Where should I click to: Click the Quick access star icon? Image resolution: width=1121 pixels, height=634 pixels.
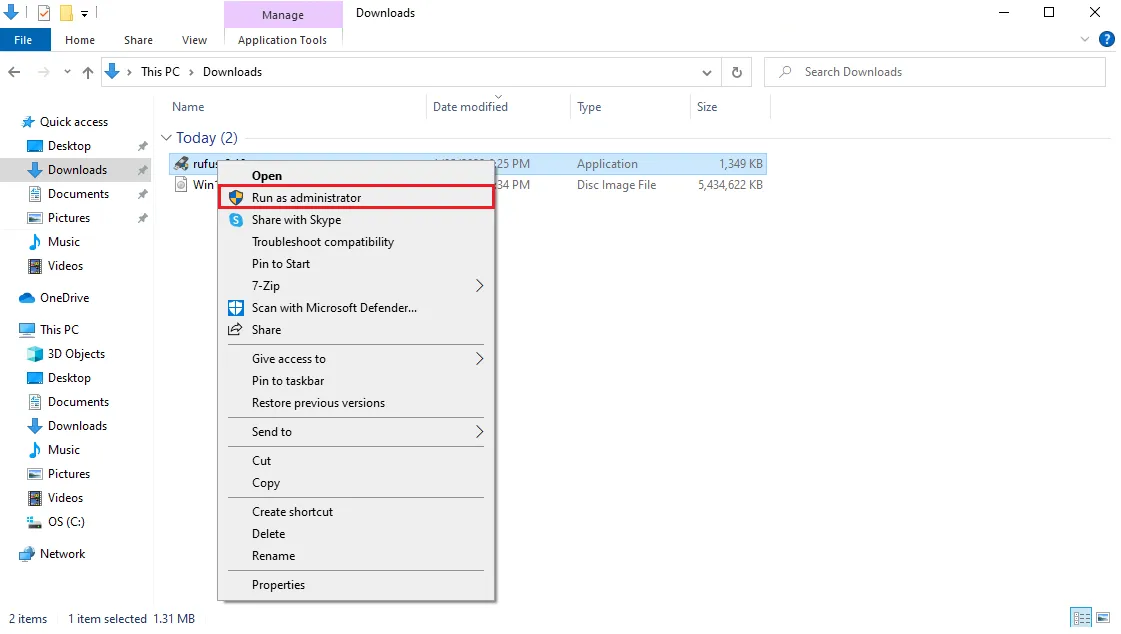(x=28, y=122)
